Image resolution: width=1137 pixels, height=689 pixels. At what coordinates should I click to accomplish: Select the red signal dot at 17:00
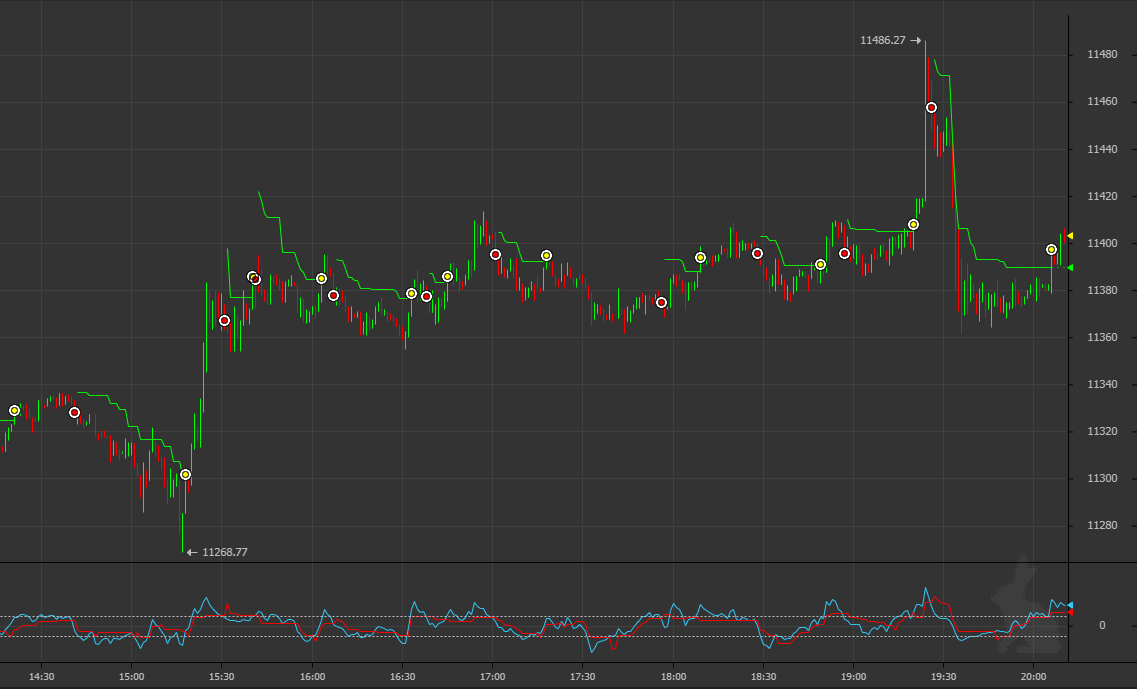coord(495,255)
